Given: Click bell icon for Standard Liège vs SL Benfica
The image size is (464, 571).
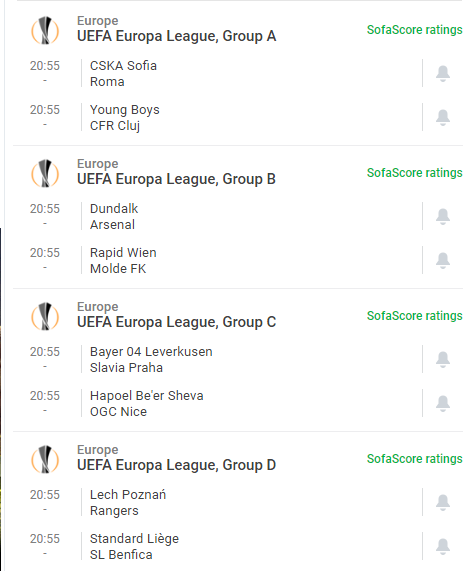Looking at the screenshot, I should [x=443, y=547].
